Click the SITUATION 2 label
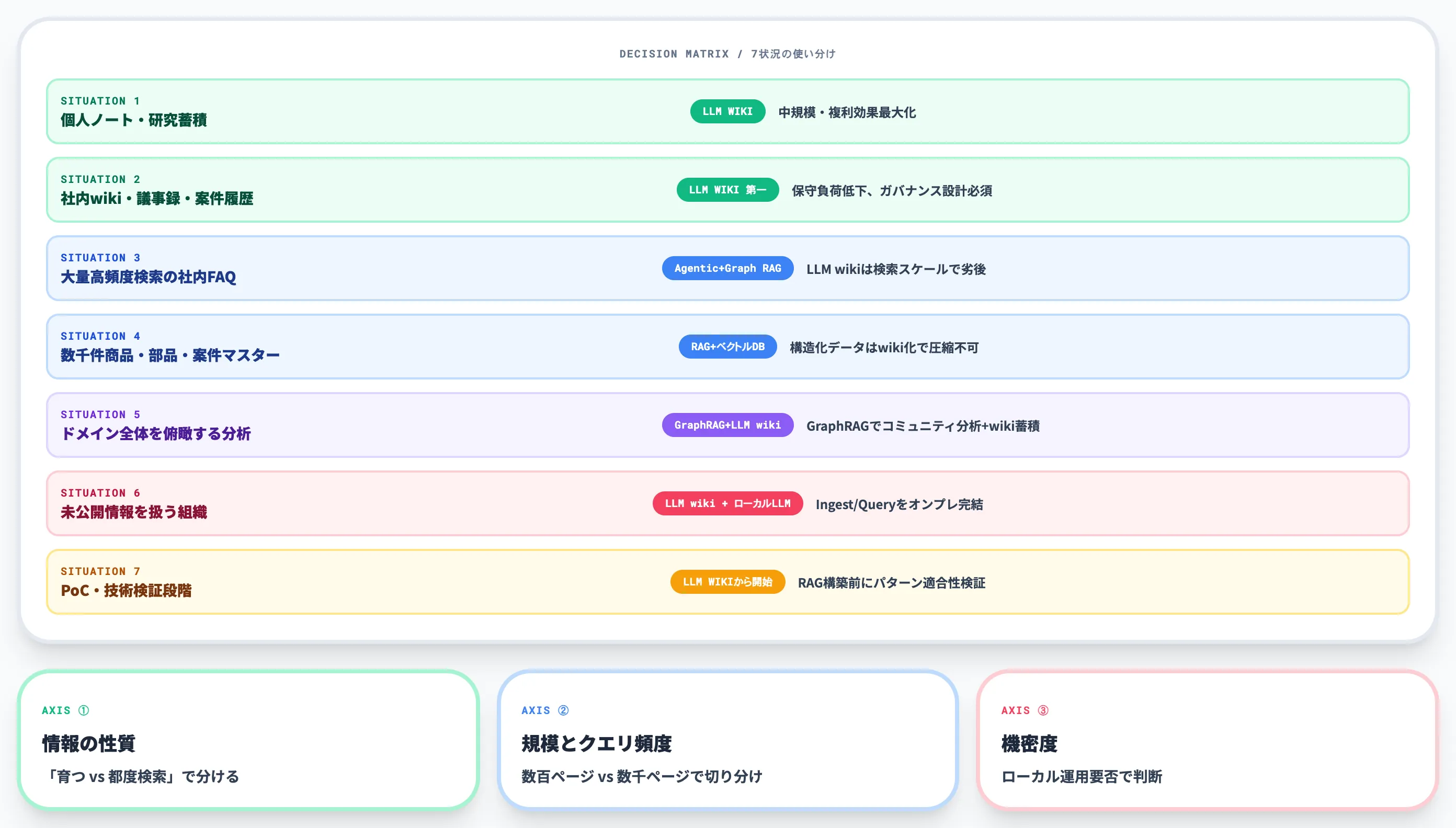The width and height of the screenshot is (1456, 828). pyautogui.click(x=100, y=179)
